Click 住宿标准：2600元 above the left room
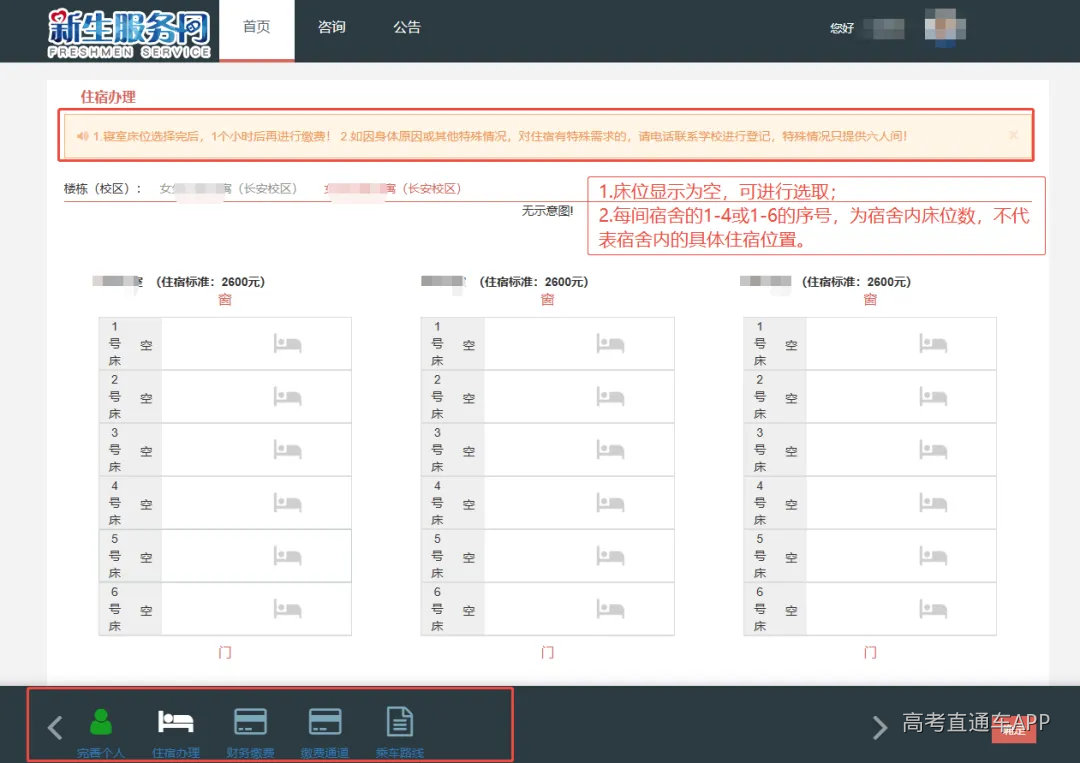This screenshot has height=763, width=1080. [x=211, y=282]
